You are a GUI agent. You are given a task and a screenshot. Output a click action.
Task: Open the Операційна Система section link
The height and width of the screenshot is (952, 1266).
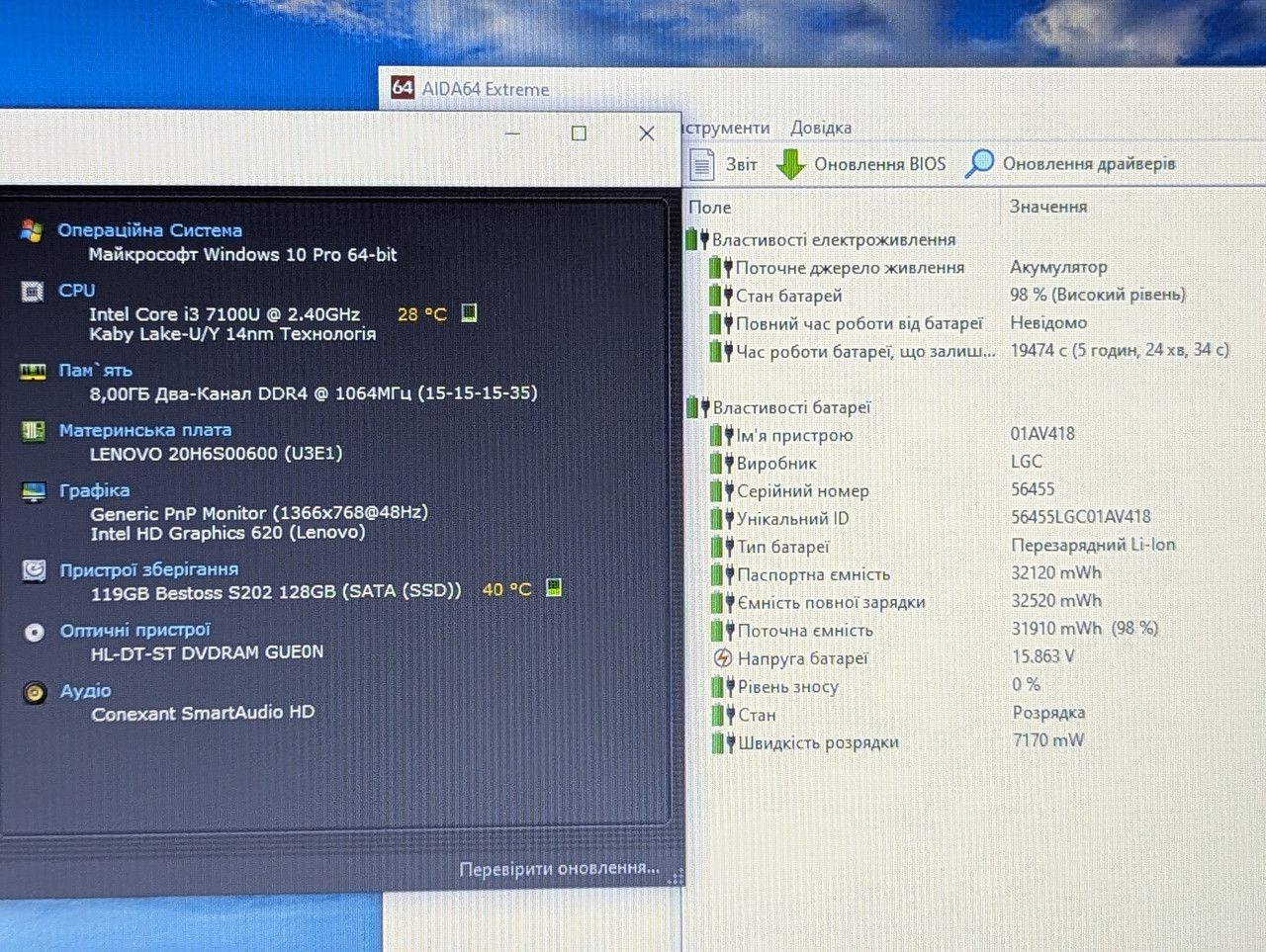pyautogui.click(x=149, y=230)
